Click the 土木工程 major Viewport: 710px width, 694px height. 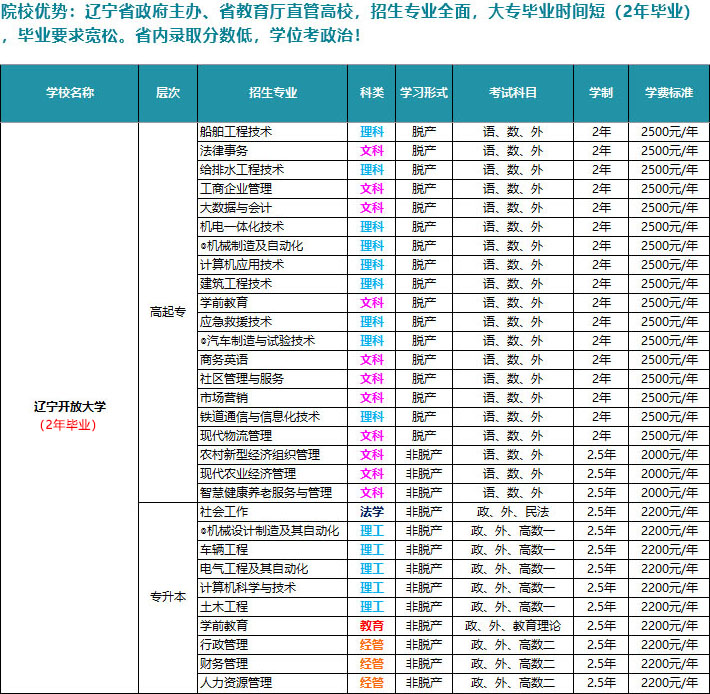click(224, 607)
